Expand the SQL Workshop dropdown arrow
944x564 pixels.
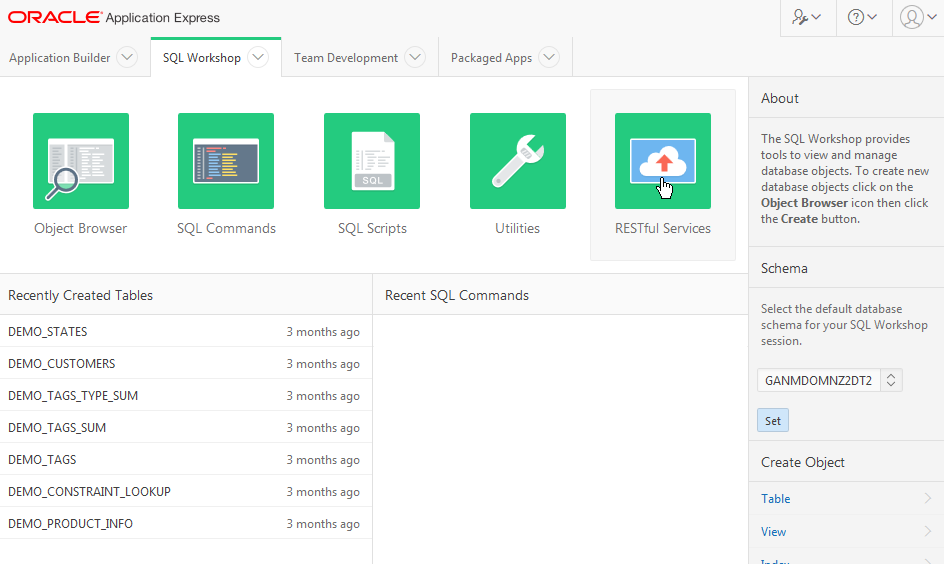258,58
